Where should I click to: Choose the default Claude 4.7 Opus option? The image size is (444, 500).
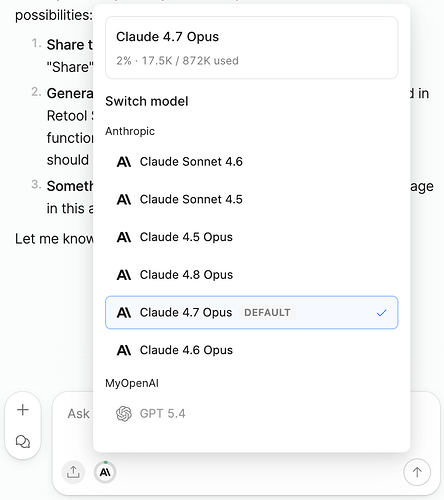[x=251, y=312]
